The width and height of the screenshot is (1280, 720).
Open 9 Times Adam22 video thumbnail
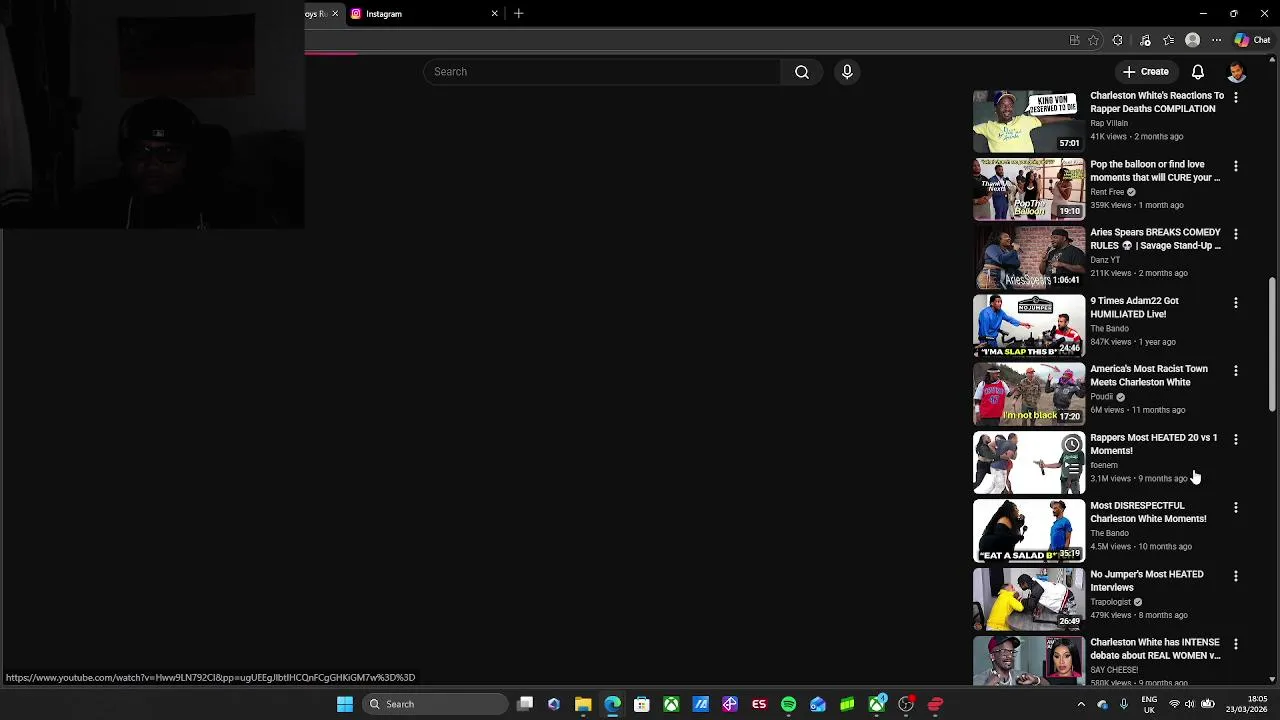click(x=1029, y=326)
